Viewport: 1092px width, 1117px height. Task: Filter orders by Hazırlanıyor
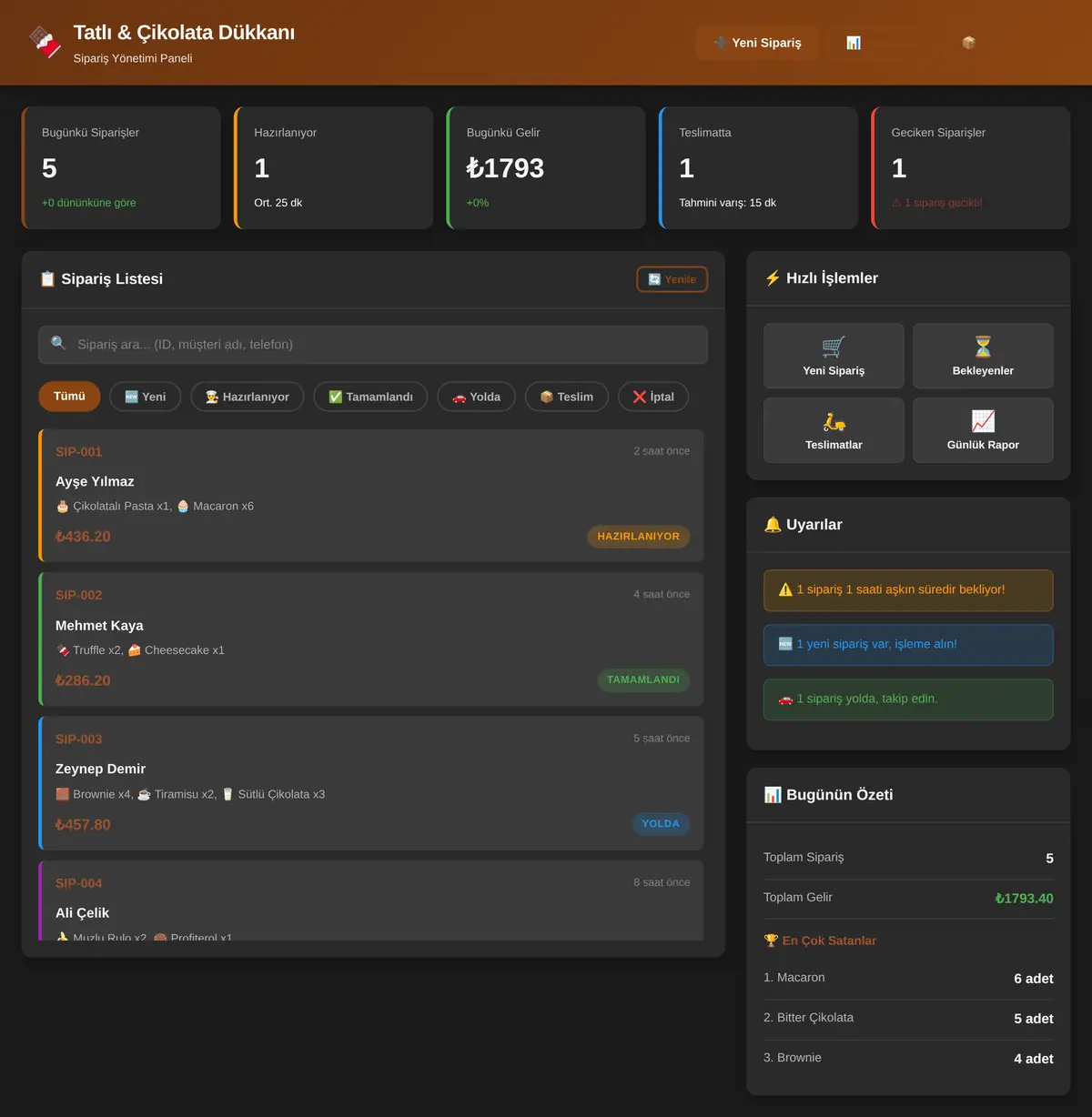click(x=248, y=397)
